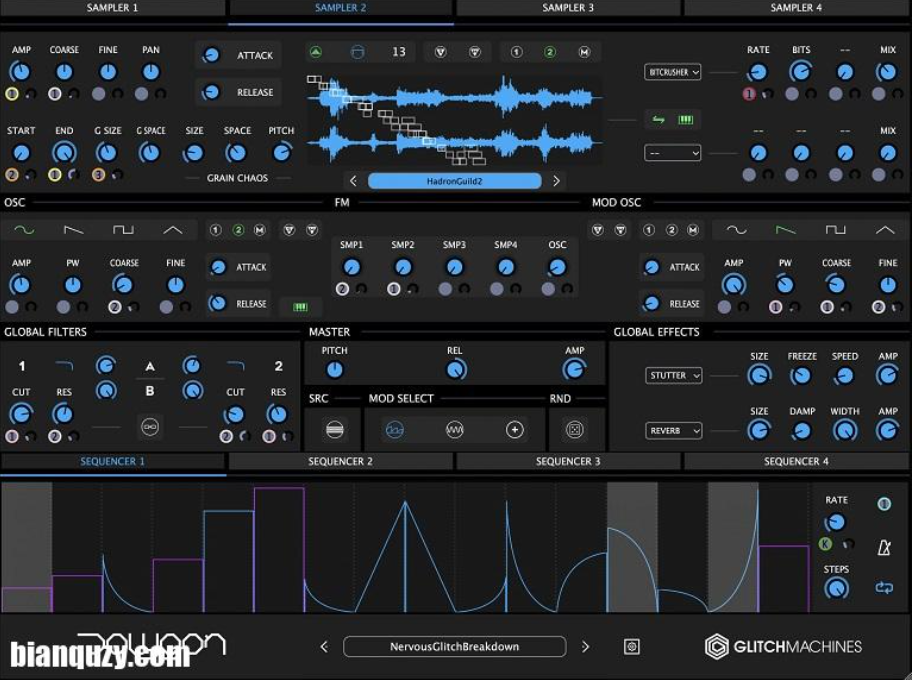Click the metronome icon in the sequencer

click(884, 547)
